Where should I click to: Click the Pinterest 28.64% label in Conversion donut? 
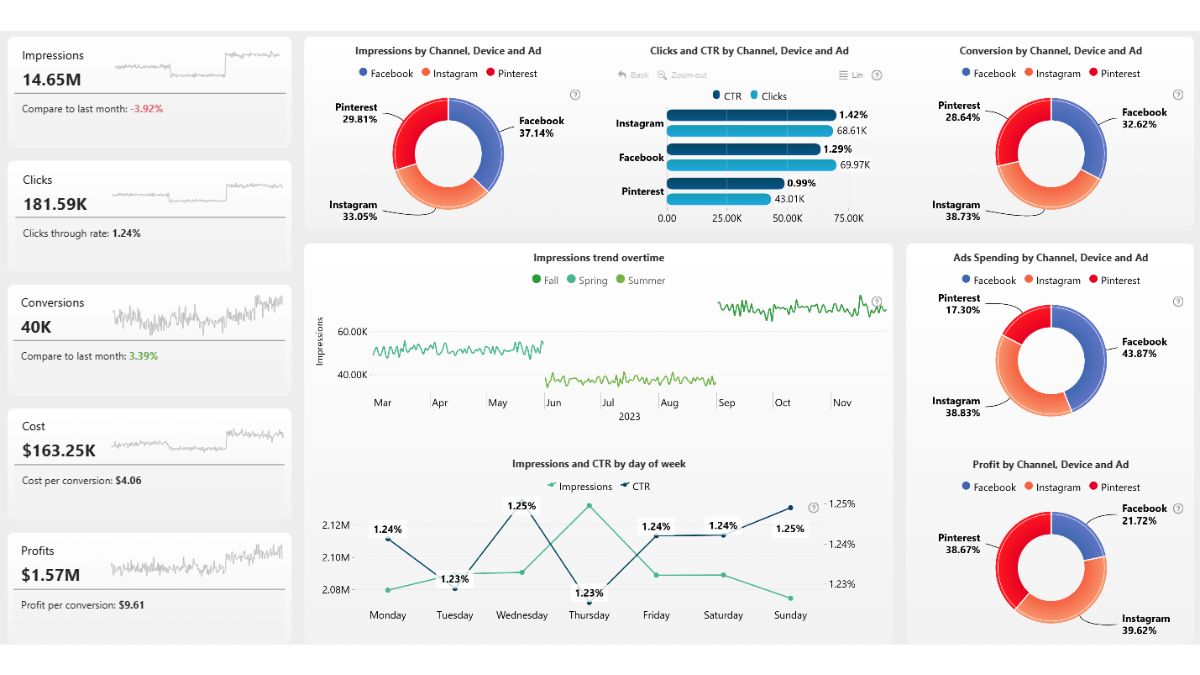[x=960, y=111]
